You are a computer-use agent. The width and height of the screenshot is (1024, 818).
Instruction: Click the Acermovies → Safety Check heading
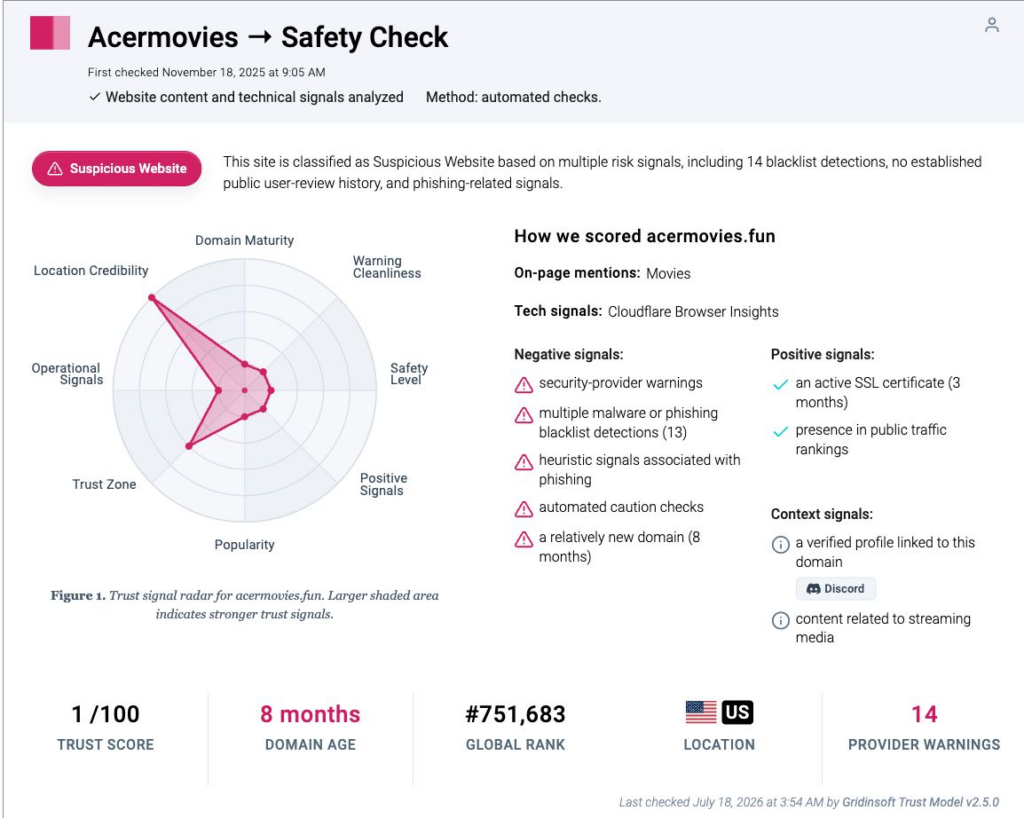(x=268, y=37)
